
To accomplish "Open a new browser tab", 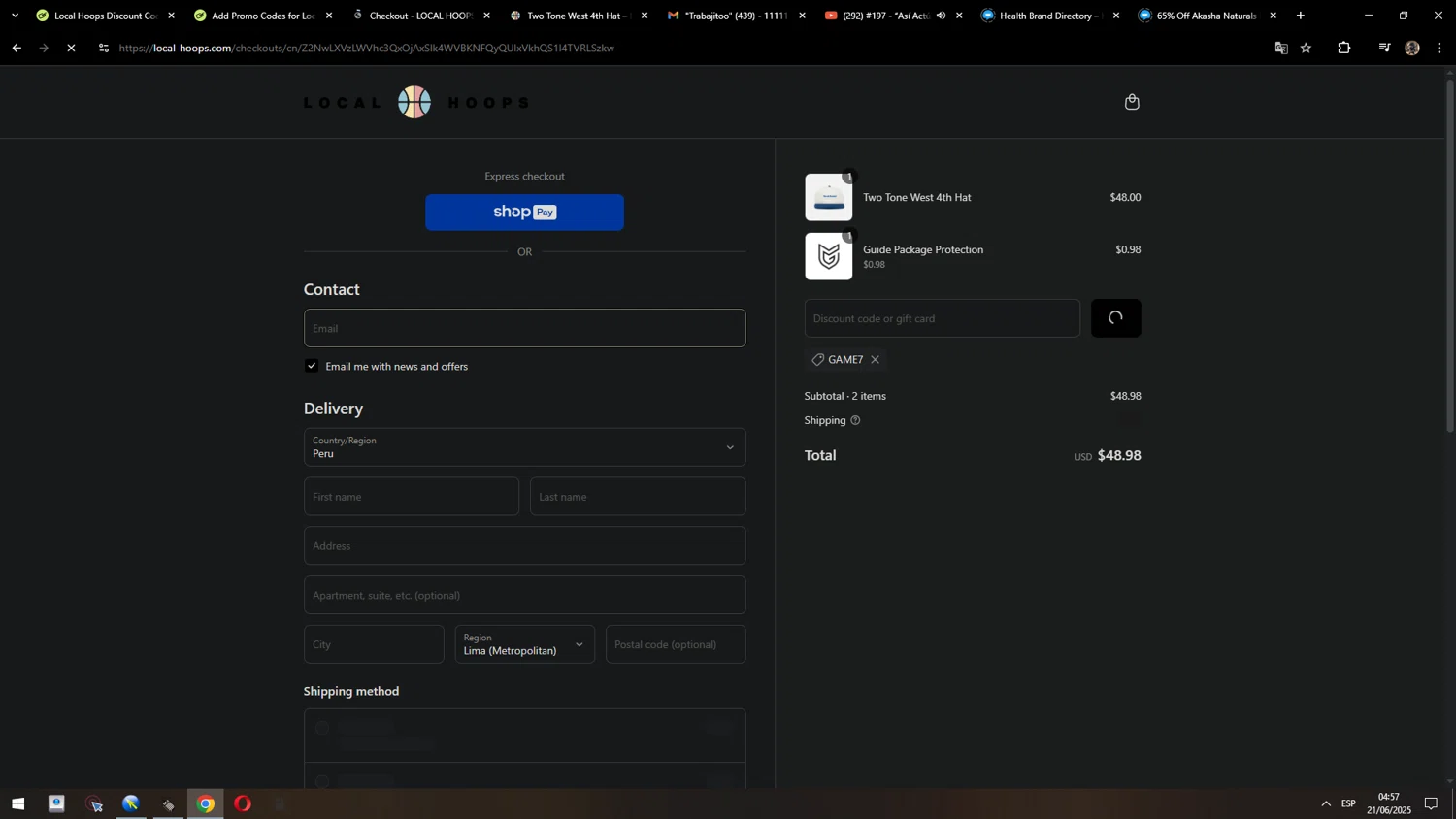I will 1301,16.
